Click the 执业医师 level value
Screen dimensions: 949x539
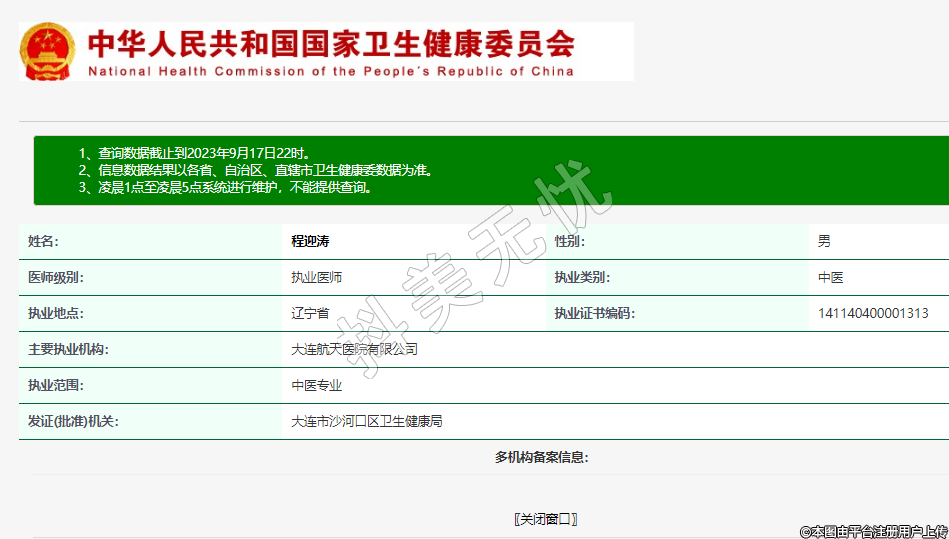316,277
